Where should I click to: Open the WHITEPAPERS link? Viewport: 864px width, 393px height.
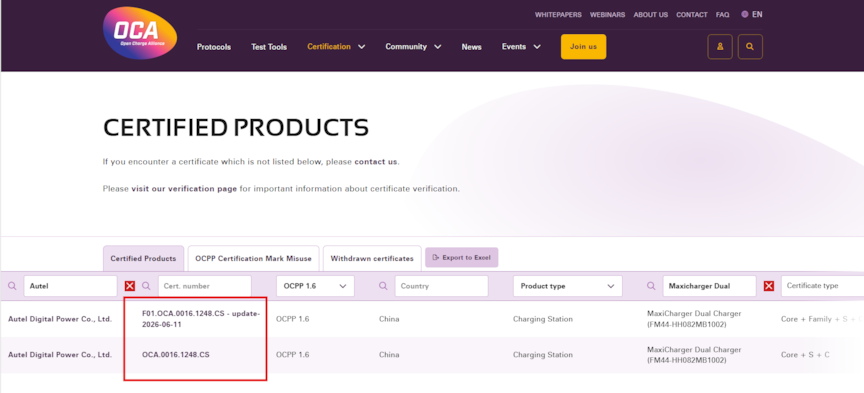point(558,15)
